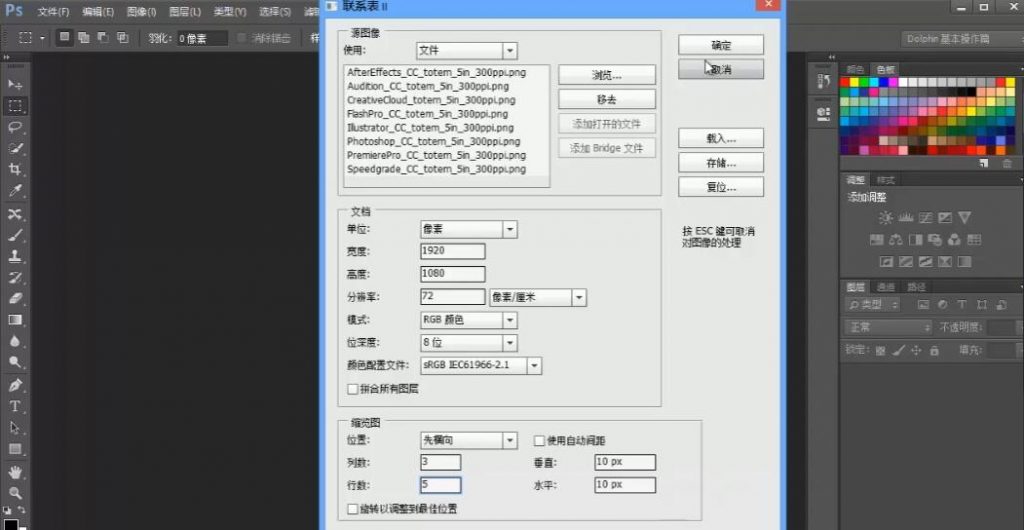Open the 模式 dropdown showing RGB 颜色

[x=468, y=320]
